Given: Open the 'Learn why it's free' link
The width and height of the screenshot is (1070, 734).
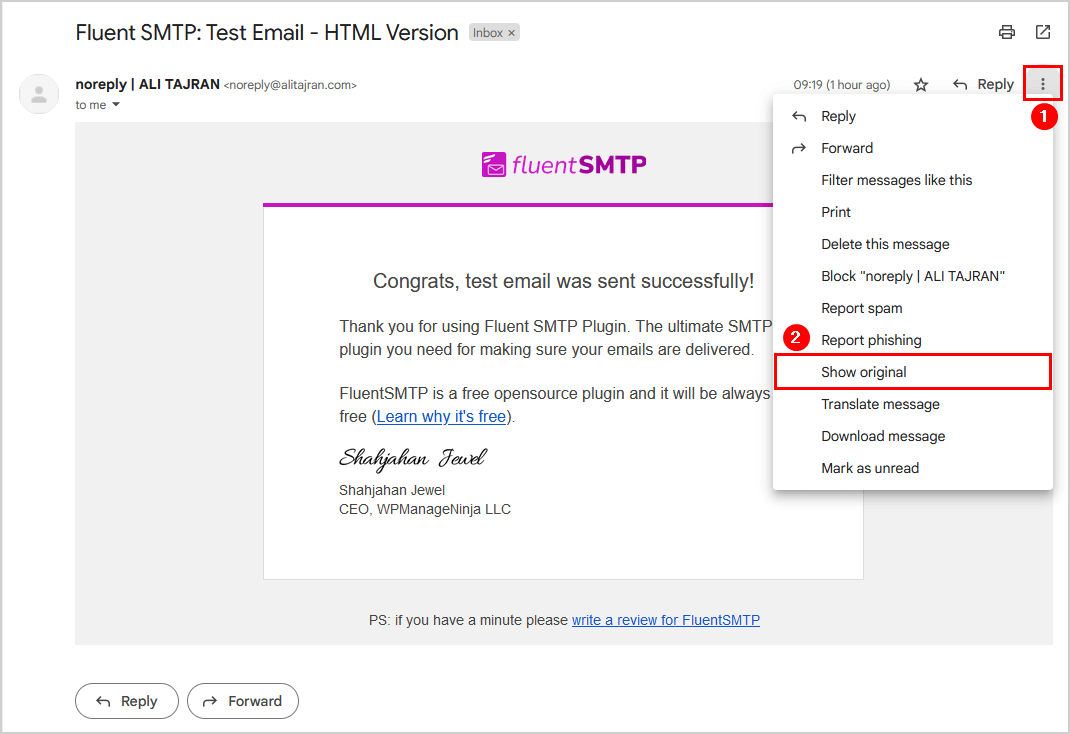Looking at the screenshot, I should point(441,416).
